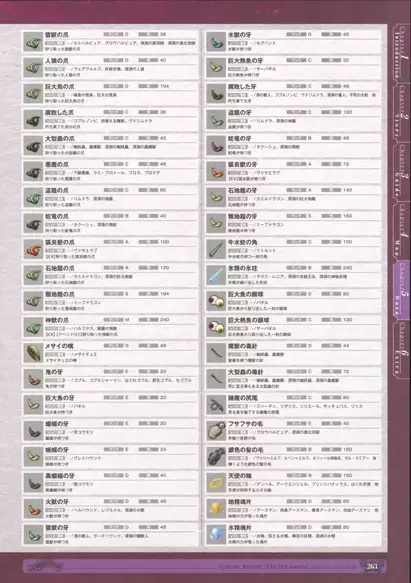
Task: Click the yellow ring icon for 天使の輪
Action: click(216, 483)
